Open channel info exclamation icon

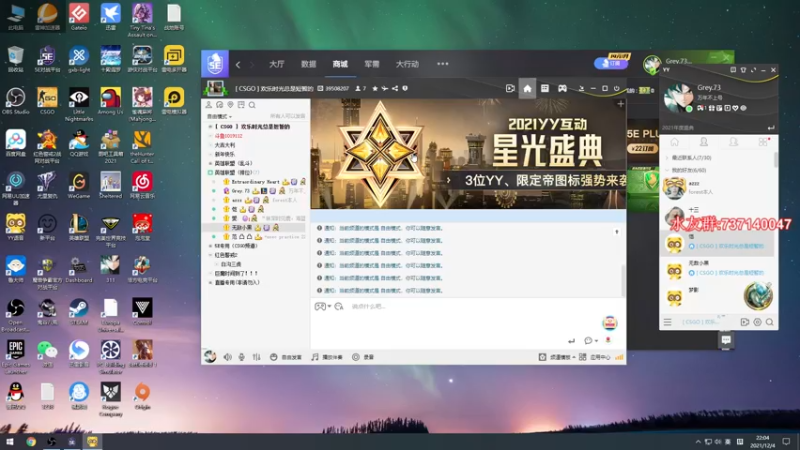pyautogui.click(x=405, y=88)
